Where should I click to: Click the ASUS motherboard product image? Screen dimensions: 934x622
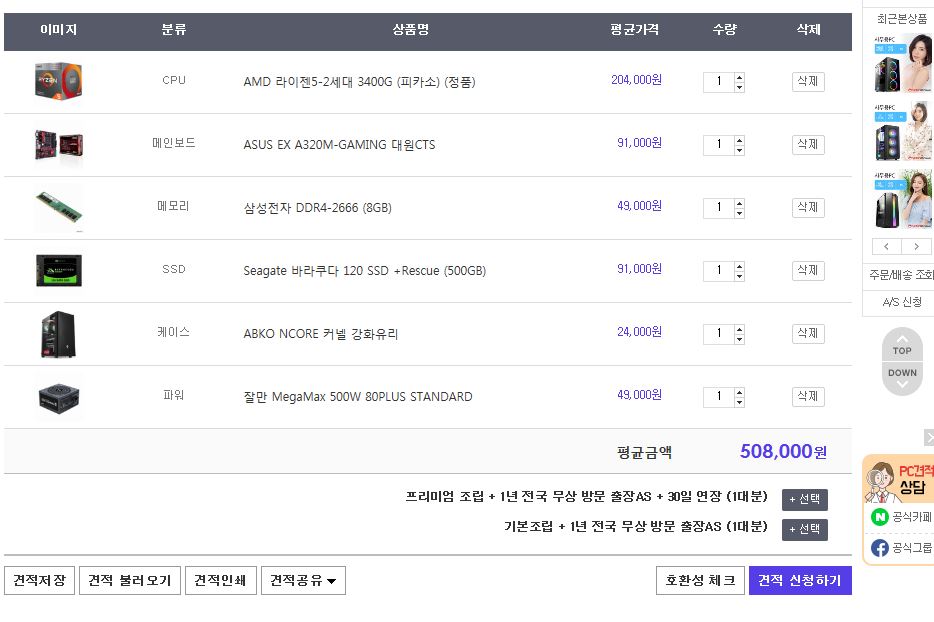click(x=58, y=144)
